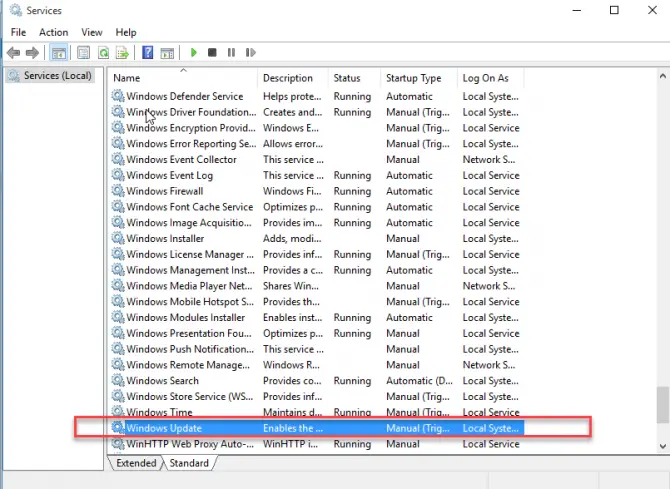Viewport: 670px width, 489px height.
Task: Toggle the Show/Hide Action Pane icon
Action: 167,53
